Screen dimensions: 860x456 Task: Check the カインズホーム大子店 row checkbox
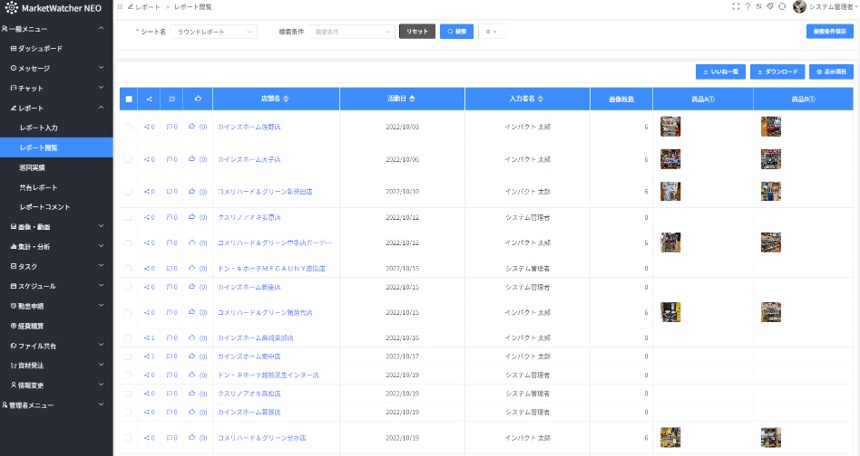[x=128, y=159]
